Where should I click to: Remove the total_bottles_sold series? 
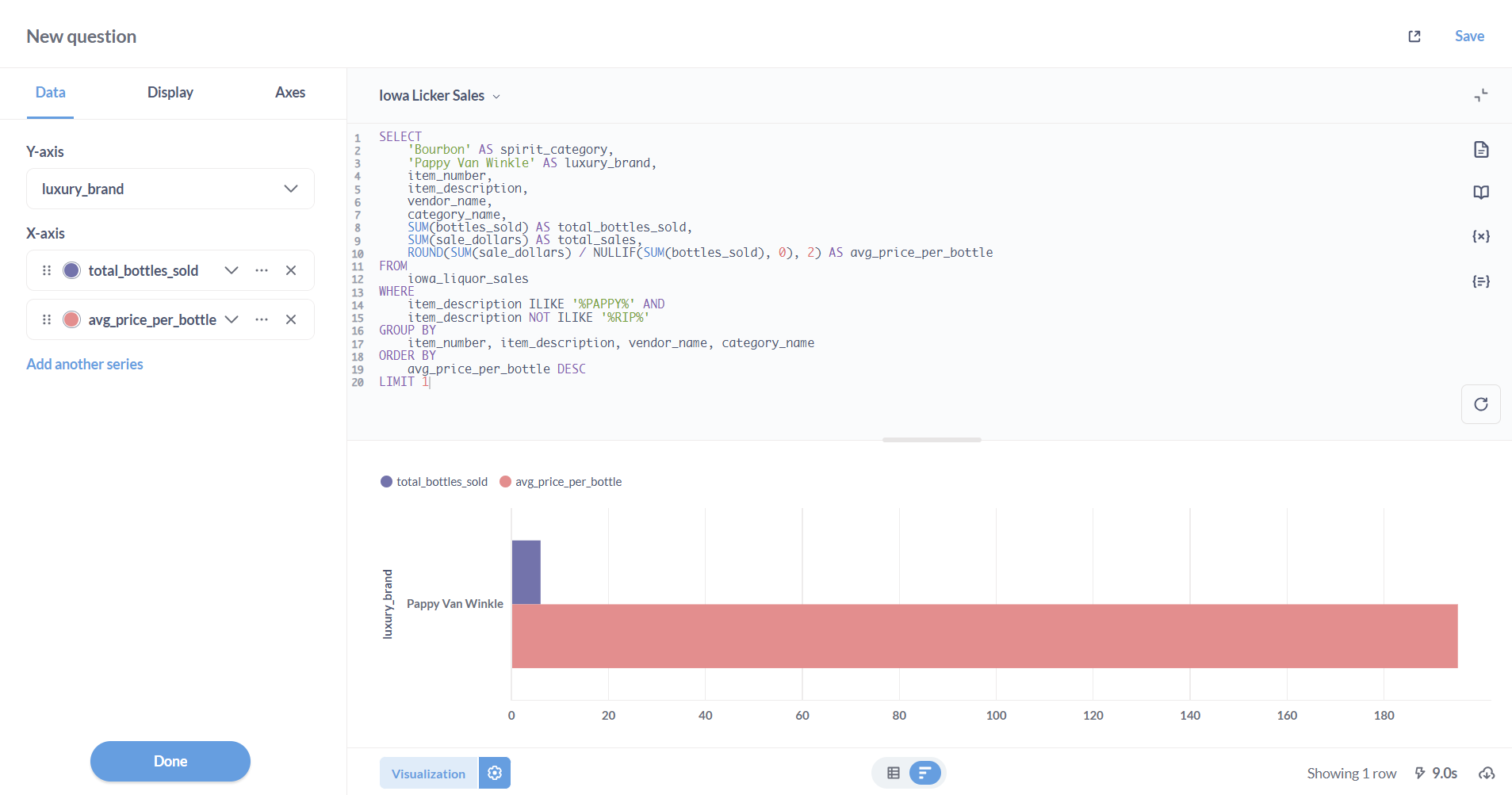click(x=291, y=270)
